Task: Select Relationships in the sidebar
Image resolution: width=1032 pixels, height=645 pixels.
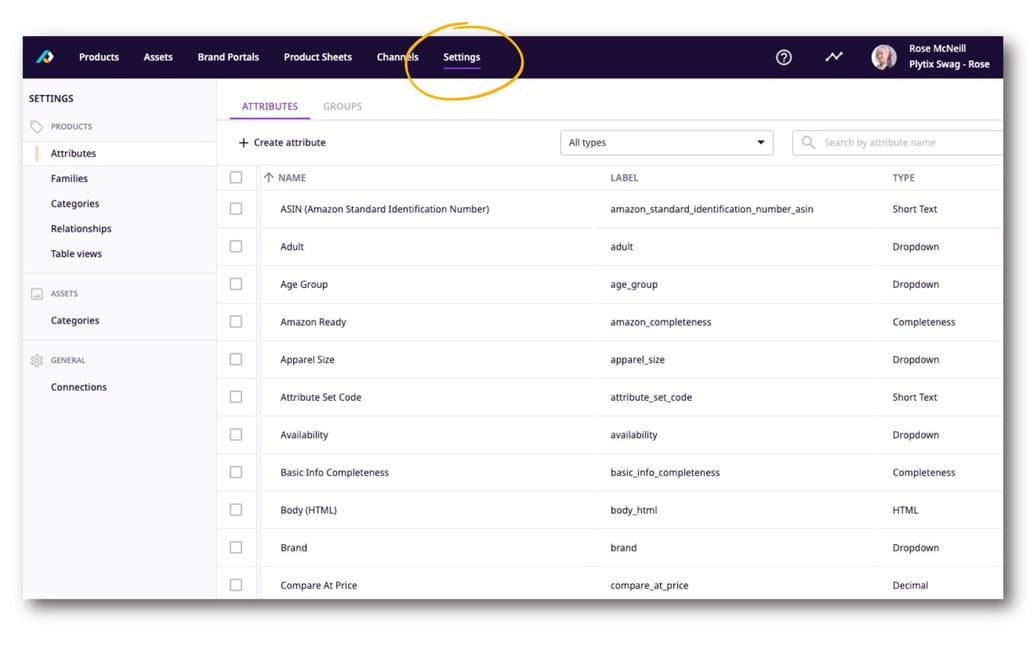Action: click(81, 228)
